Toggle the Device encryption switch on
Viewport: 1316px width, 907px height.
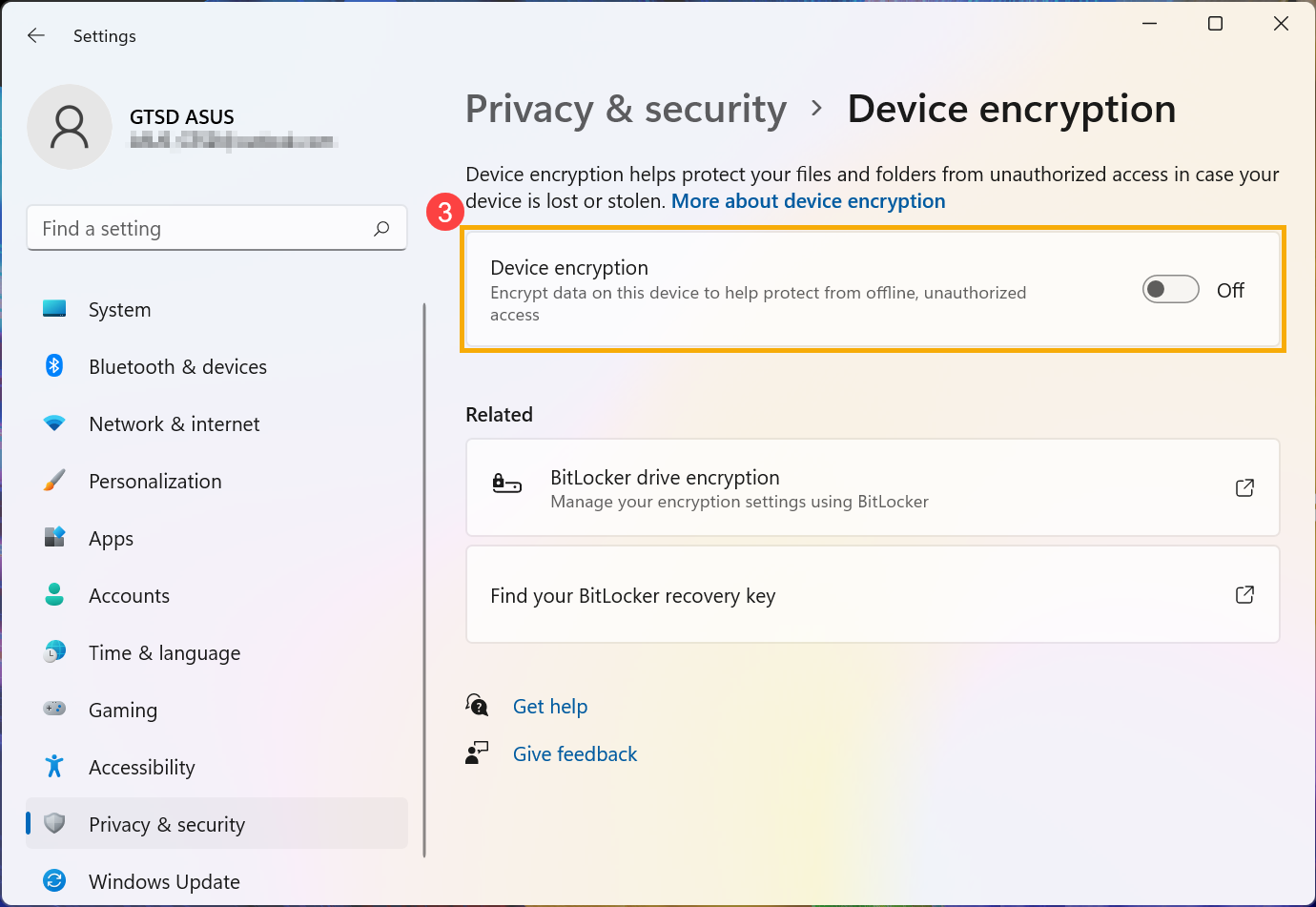1170,289
